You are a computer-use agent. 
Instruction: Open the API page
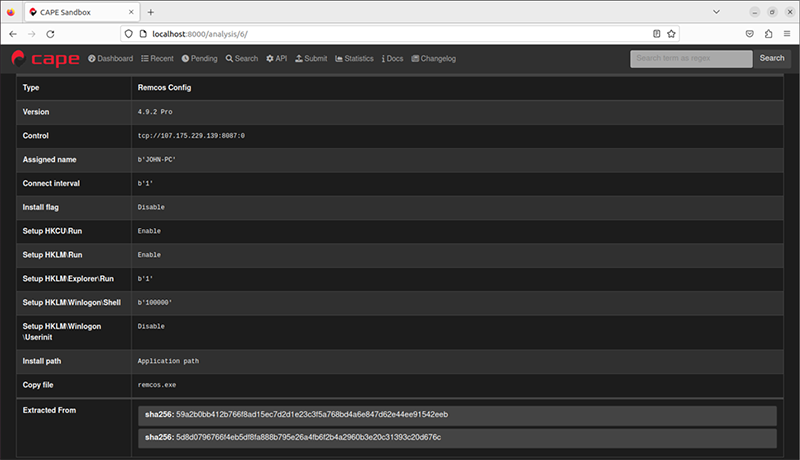click(276, 59)
